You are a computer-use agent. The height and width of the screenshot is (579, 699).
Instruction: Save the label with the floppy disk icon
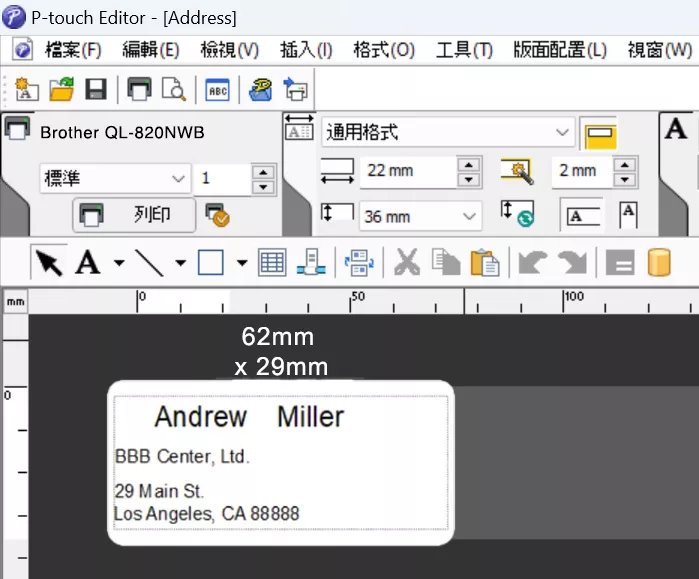96,90
